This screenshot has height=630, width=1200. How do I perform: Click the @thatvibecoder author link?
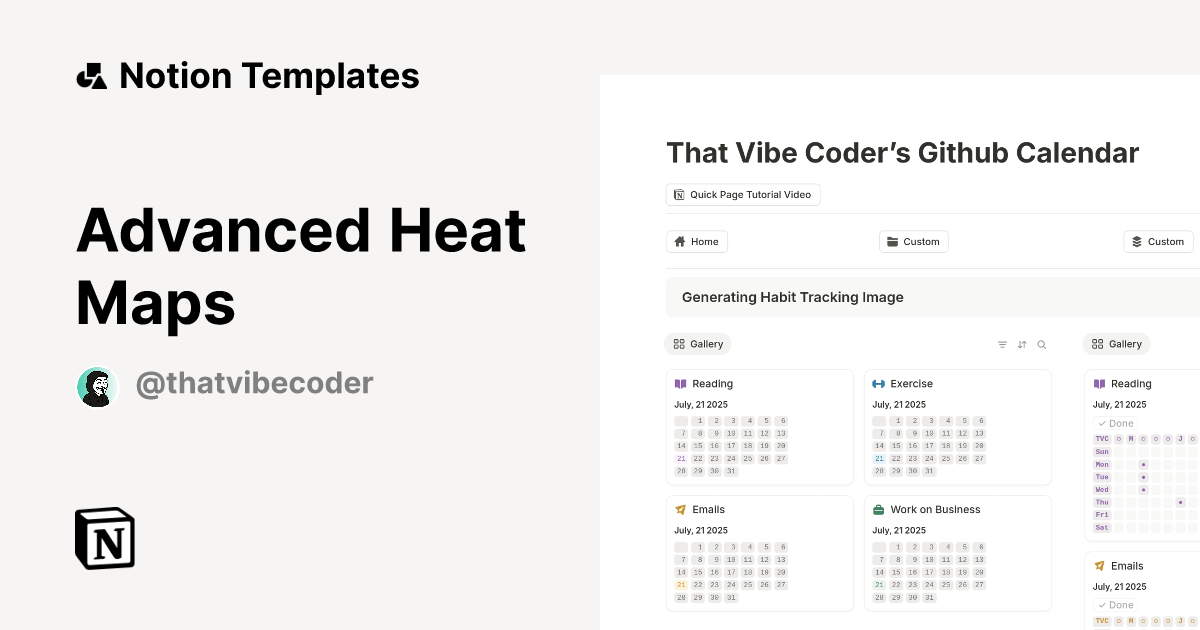point(254,383)
